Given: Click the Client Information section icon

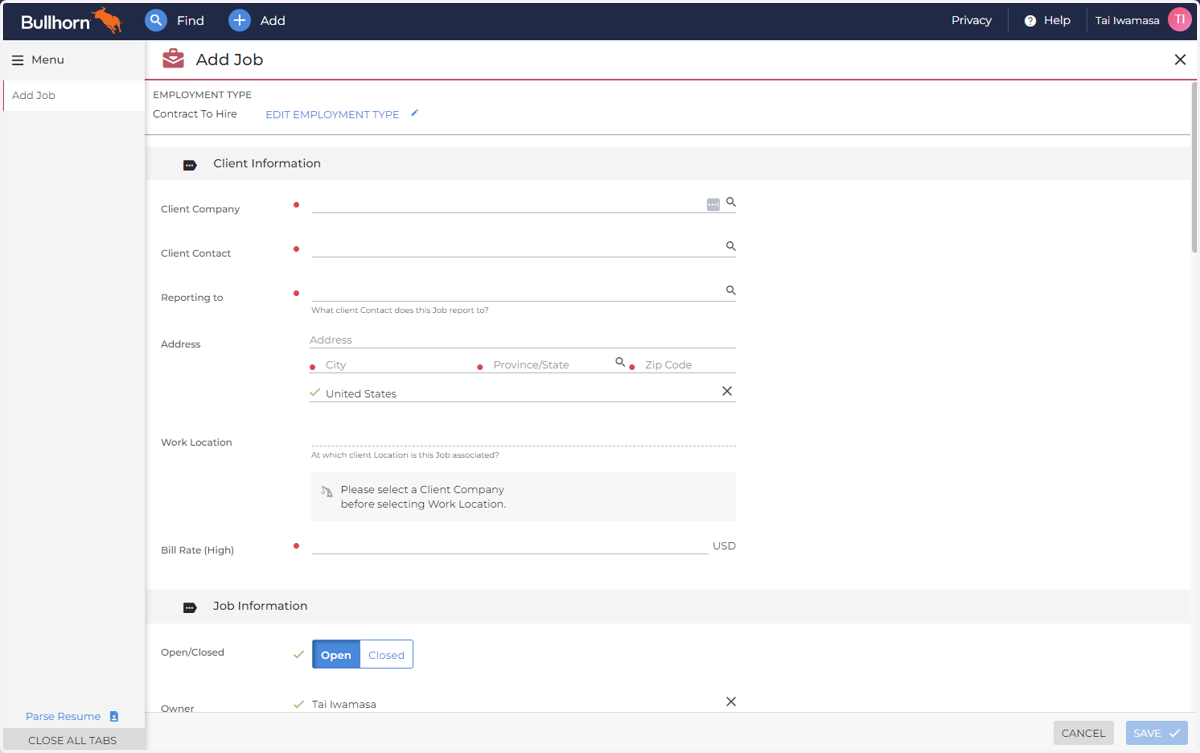Looking at the screenshot, I should (x=190, y=165).
